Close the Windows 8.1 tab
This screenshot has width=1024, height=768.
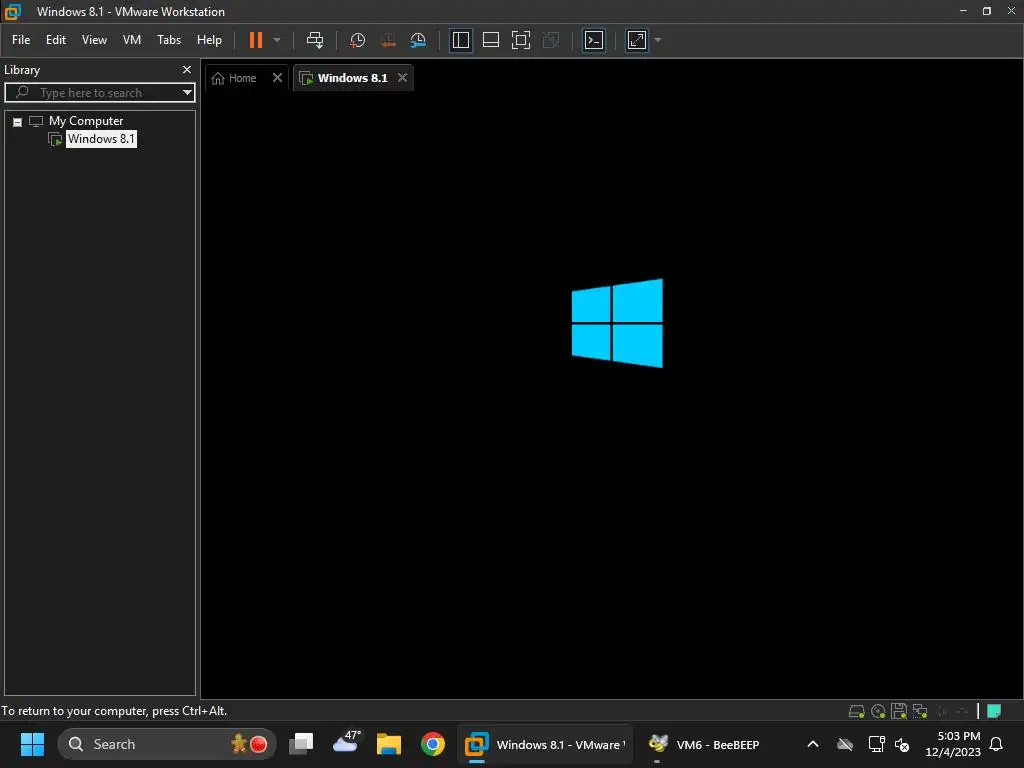pyautogui.click(x=402, y=78)
